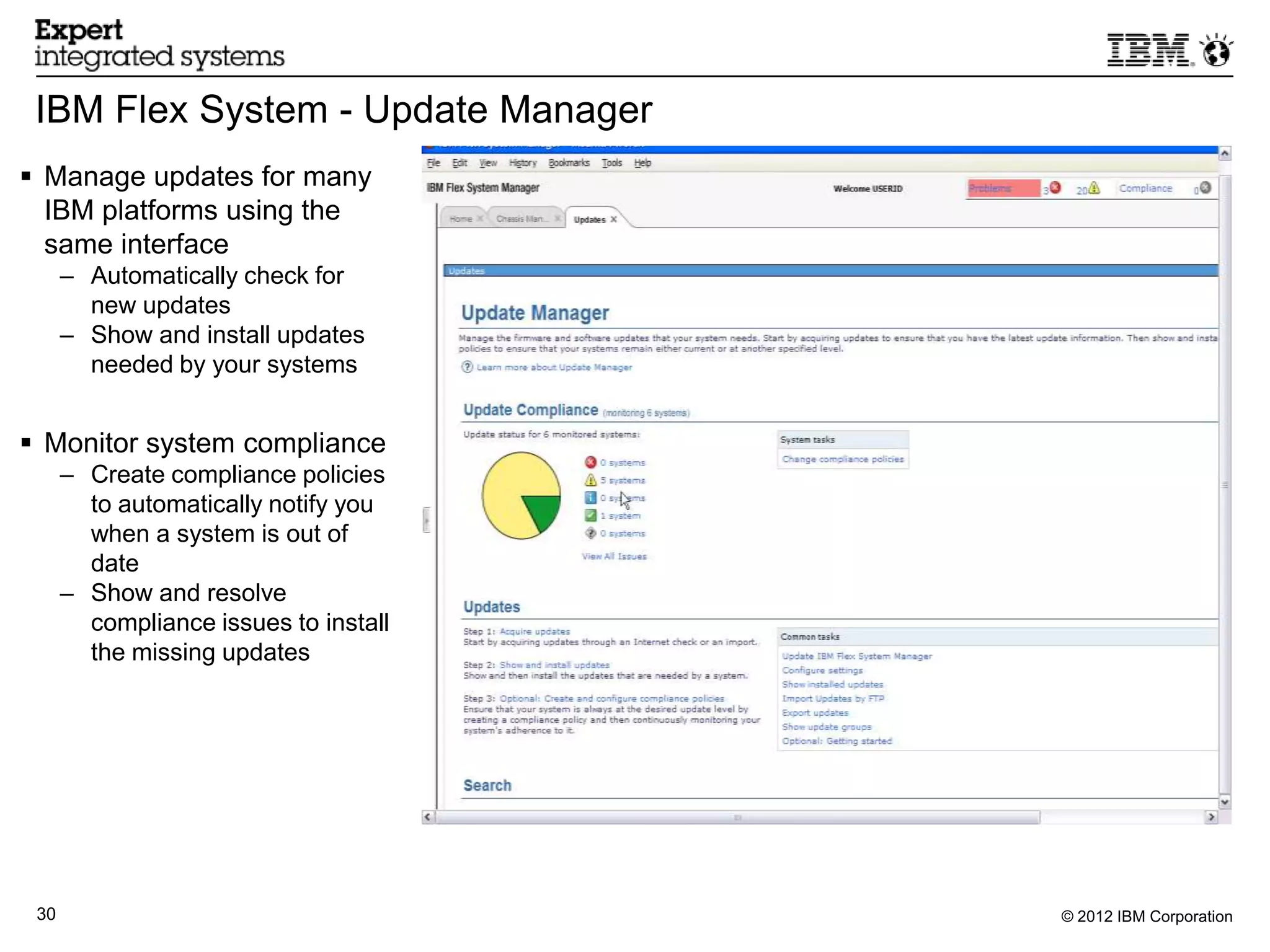Click the yellow warning 5 systems icon
1270x952 pixels.
590,480
